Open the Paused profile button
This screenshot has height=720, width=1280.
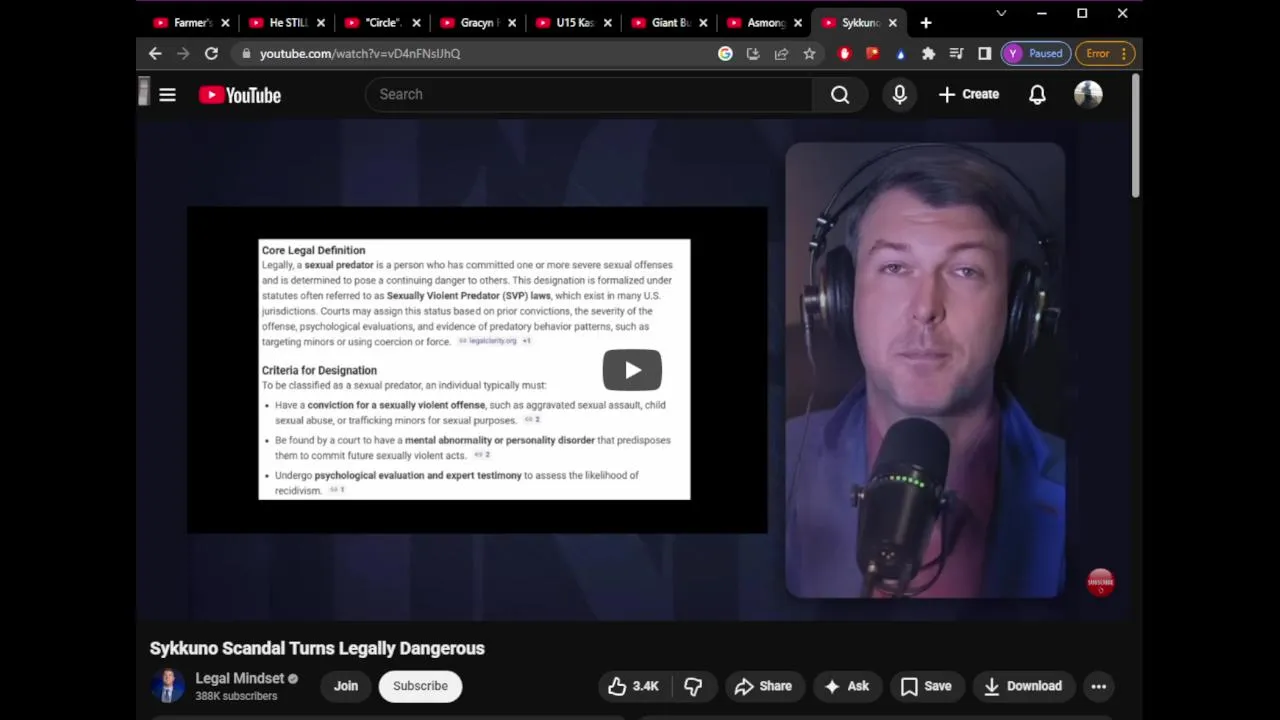coord(1036,54)
